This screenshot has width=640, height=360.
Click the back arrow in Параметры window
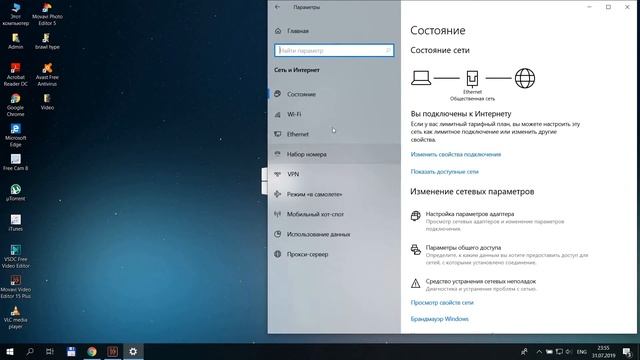[x=278, y=7]
